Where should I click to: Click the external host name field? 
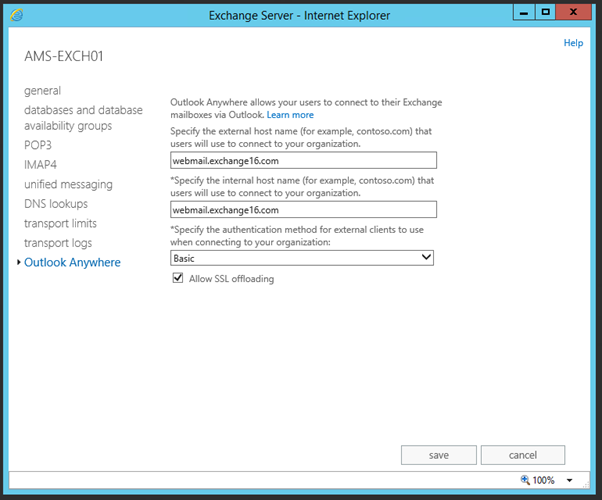click(303, 161)
